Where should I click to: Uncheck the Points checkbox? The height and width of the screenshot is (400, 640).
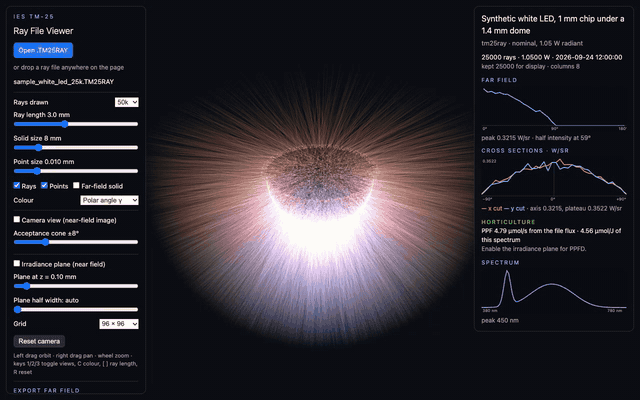coord(44,185)
